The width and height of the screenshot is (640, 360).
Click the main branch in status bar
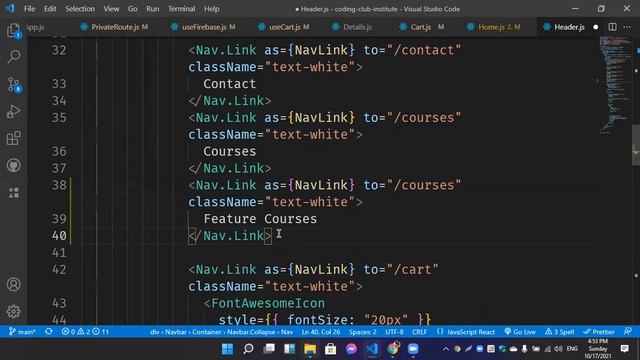pos(22,331)
